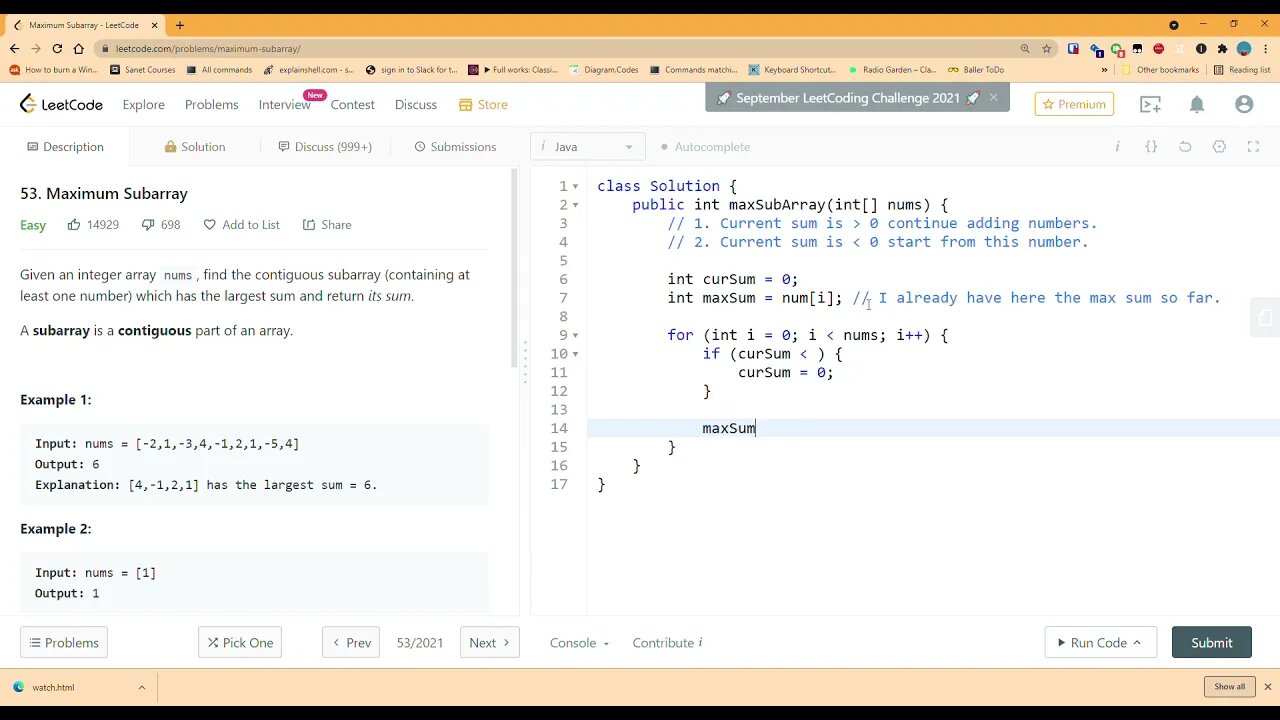This screenshot has height=720, width=1280.
Task: Expand Run Code options arrow
Action: (x=1137, y=643)
